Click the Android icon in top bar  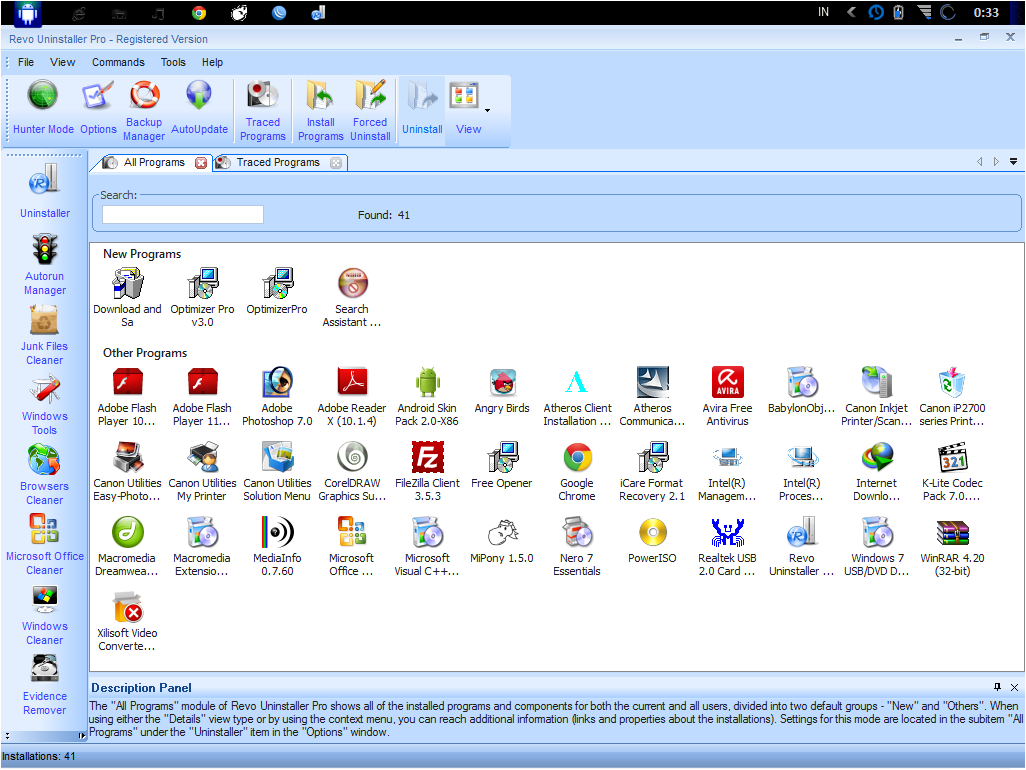pos(28,12)
